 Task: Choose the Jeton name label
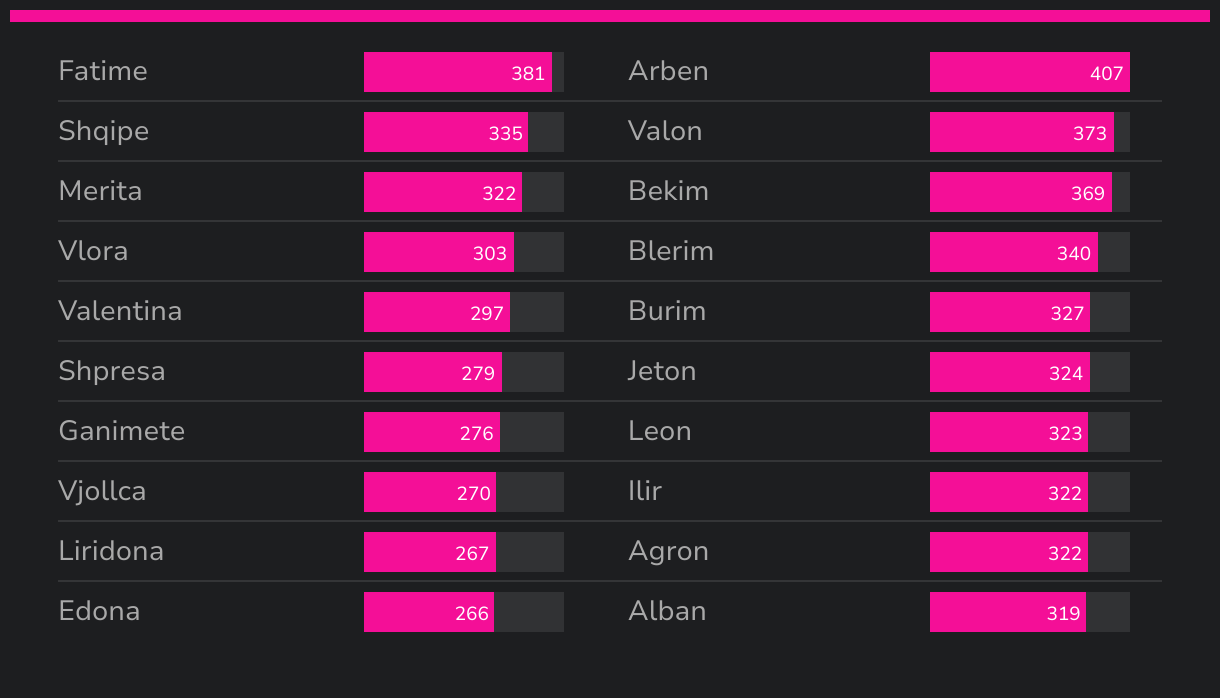coord(662,371)
